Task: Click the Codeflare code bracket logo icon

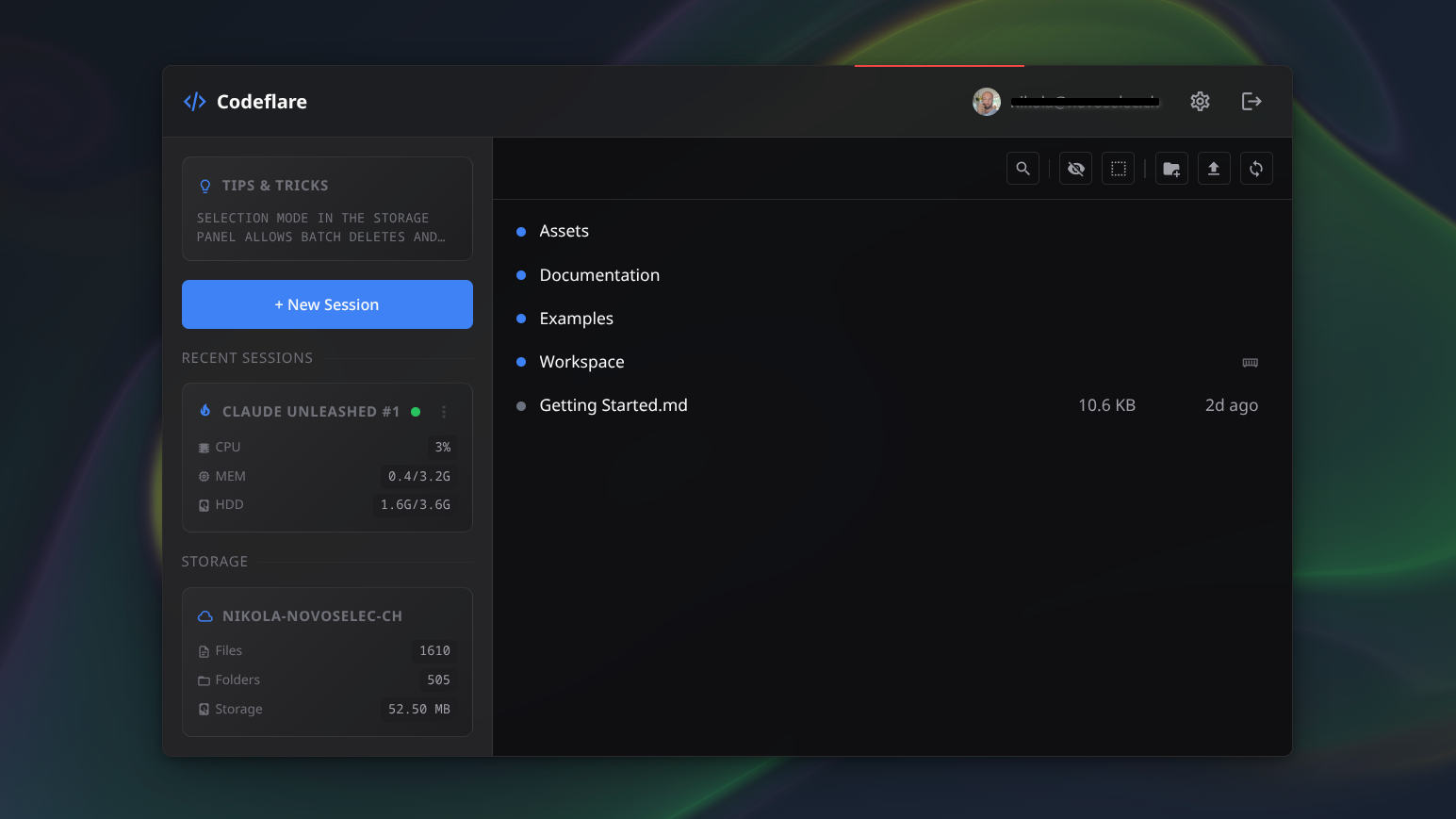Action: click(x=194, y=102)
